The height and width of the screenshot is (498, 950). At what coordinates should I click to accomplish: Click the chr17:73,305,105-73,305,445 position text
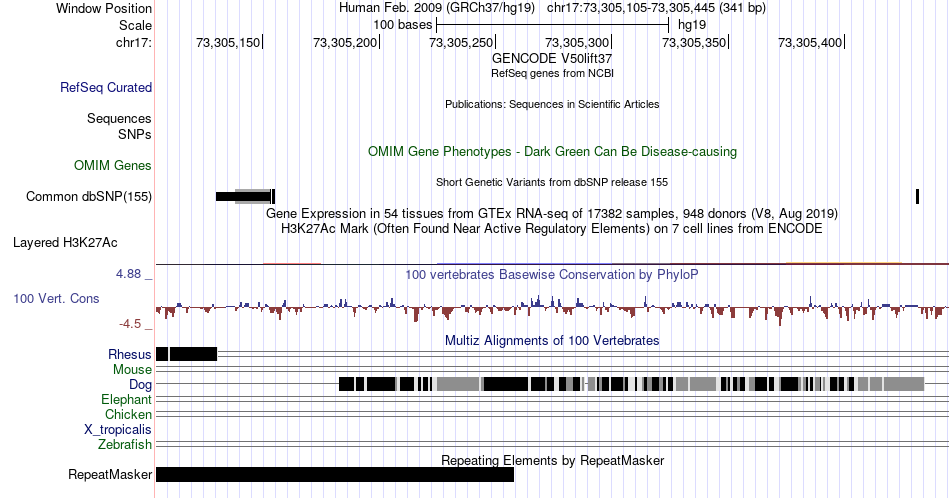(656, 8)
